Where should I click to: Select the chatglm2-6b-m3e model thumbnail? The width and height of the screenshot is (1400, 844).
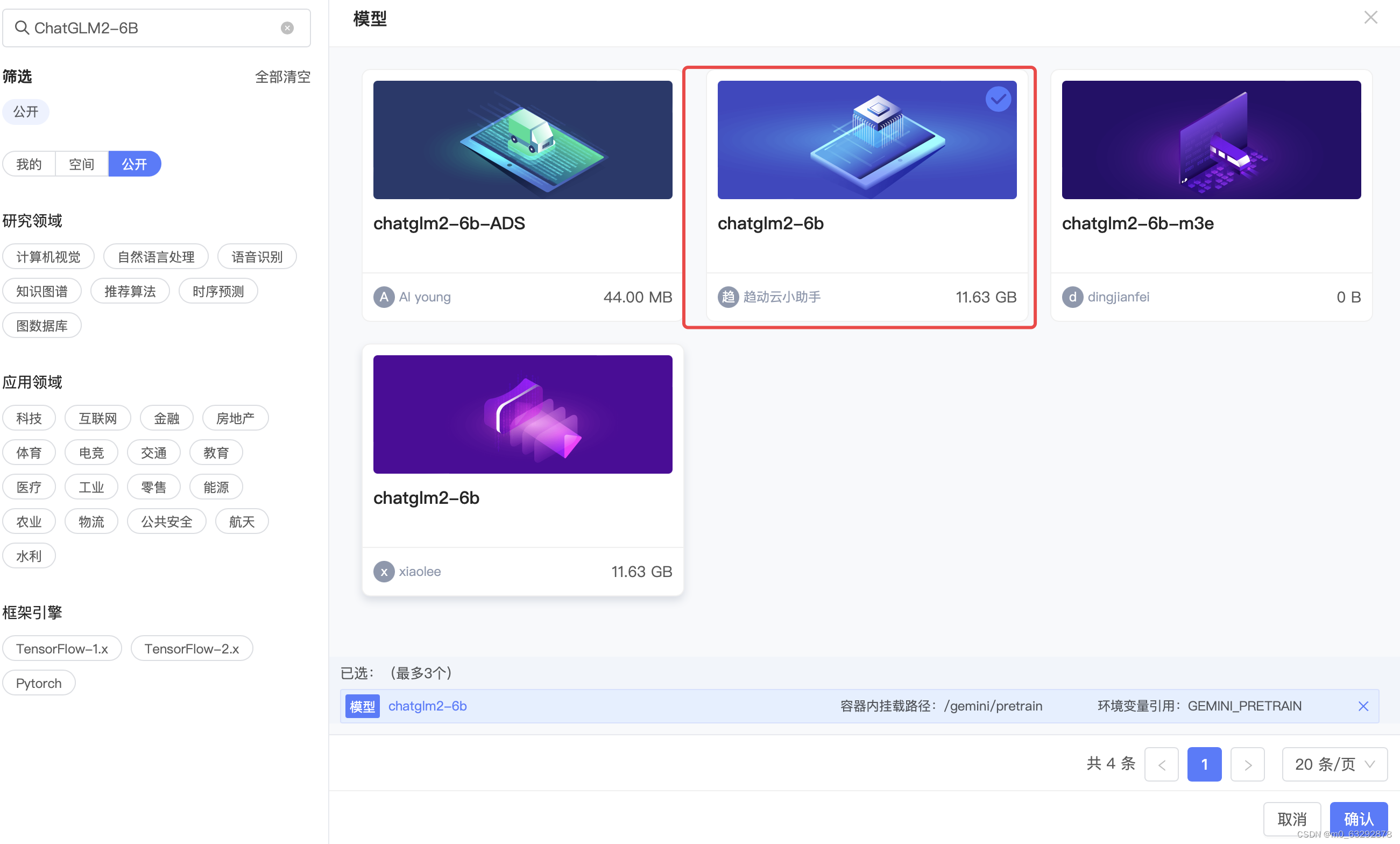pos(1211,140)
